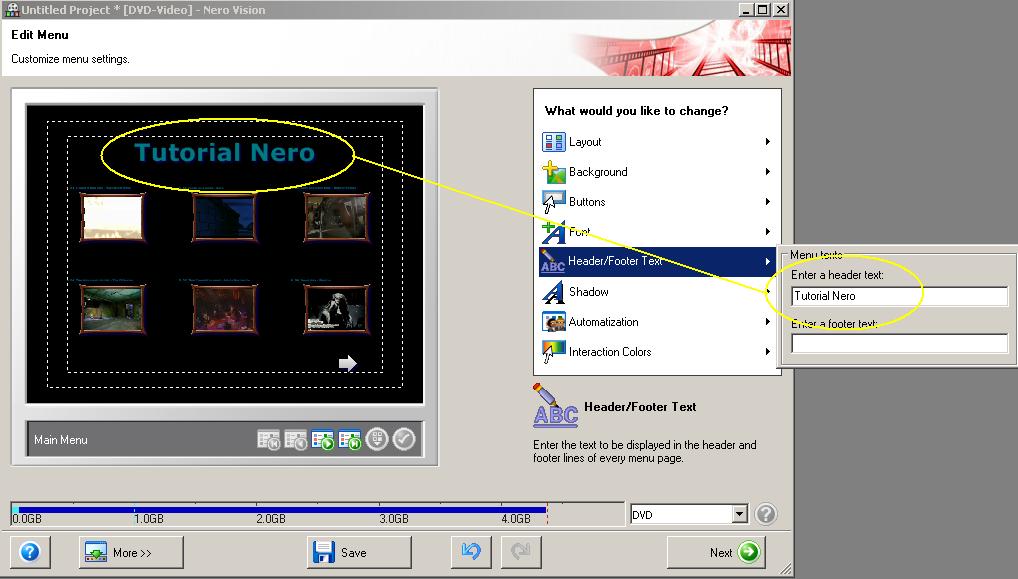Click the Layout grid icon
Screen dimensions: 1018x579
click(554, 142)
